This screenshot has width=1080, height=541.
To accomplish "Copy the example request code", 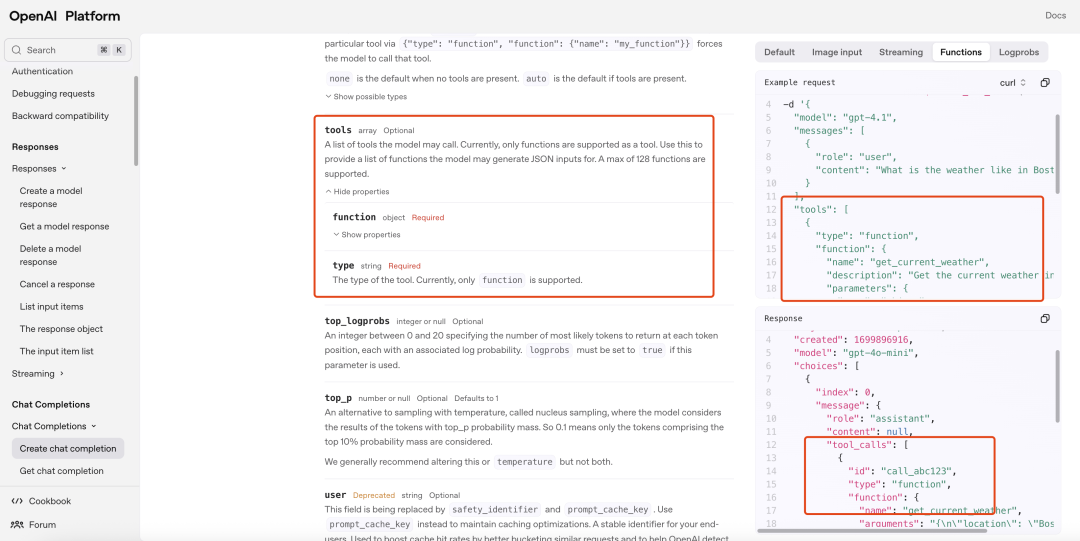I will click(x=1045, y=83).
